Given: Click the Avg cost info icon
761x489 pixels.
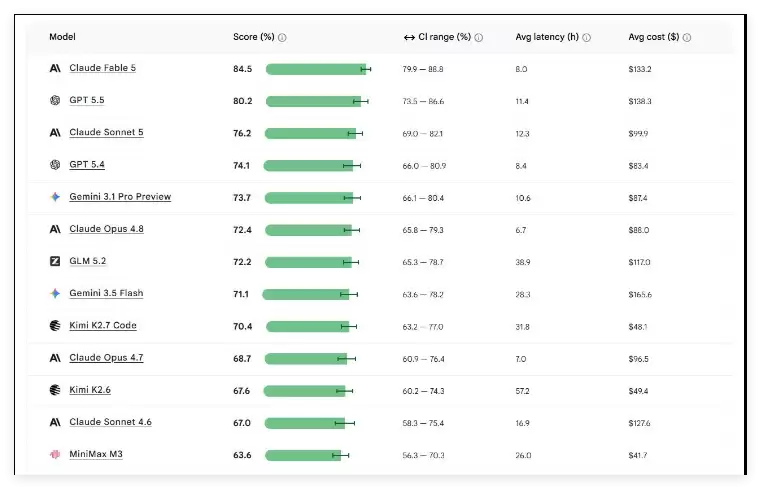Looking at the screenshot, I should click(x=687, y=37).
